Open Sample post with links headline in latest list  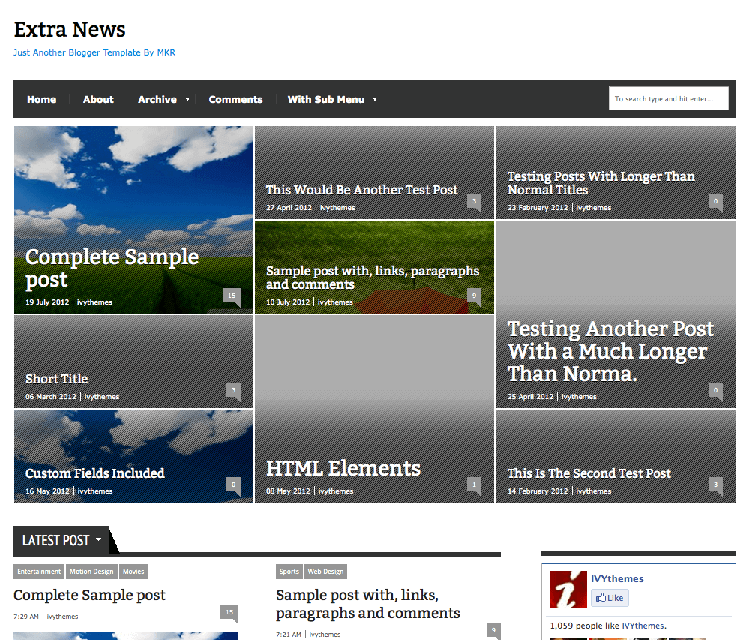(x=368, y=604)
